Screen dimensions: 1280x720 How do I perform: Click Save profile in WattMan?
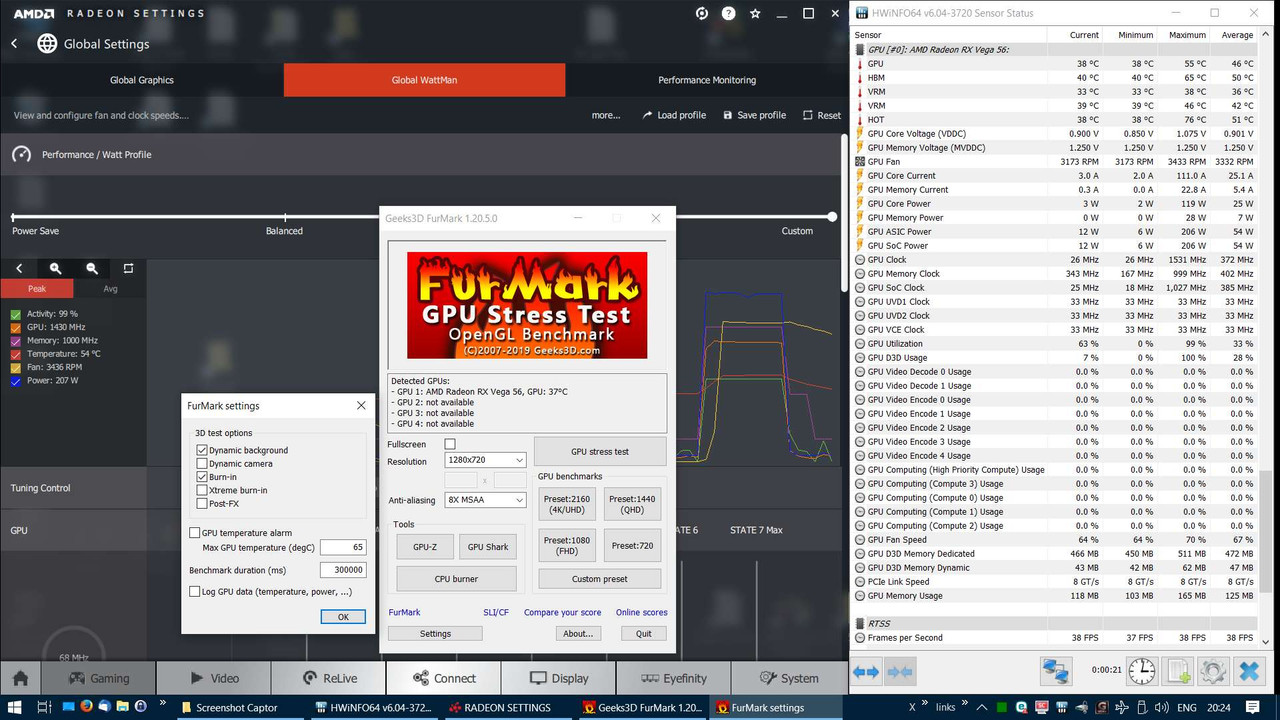click(x=755, y=115)
